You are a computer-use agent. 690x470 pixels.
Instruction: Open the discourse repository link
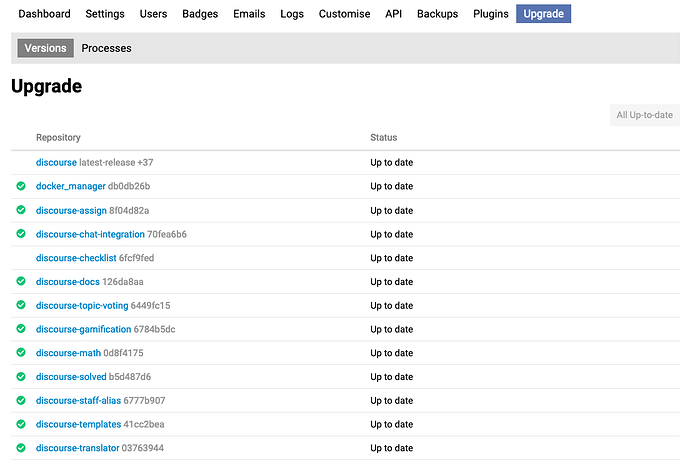point(56,162)
